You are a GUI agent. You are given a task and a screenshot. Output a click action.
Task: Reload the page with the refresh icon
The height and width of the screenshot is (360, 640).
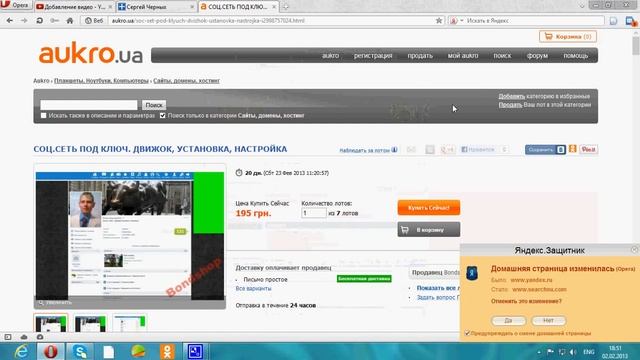pos(40,20)
